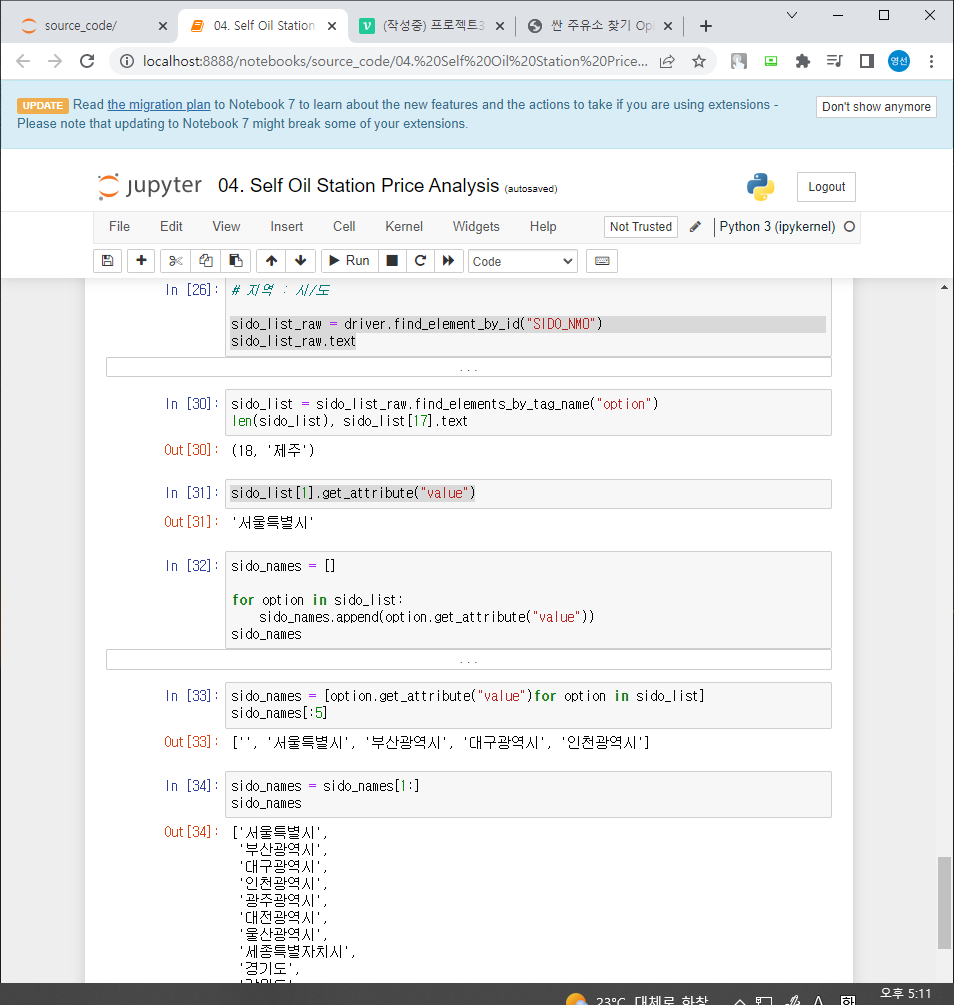Open the Cell menu
This screenshot has height=1005, width=954.
[x=344, y=226]
